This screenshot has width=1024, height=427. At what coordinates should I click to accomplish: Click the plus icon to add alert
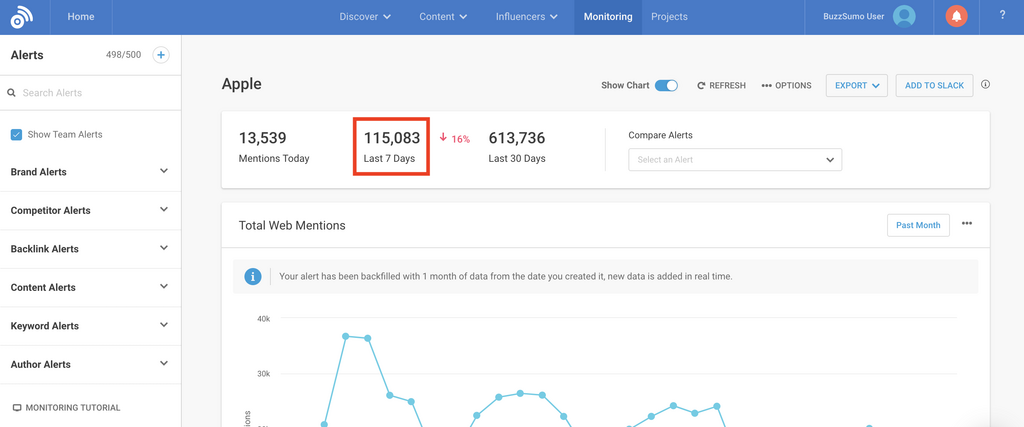point(161,55)
